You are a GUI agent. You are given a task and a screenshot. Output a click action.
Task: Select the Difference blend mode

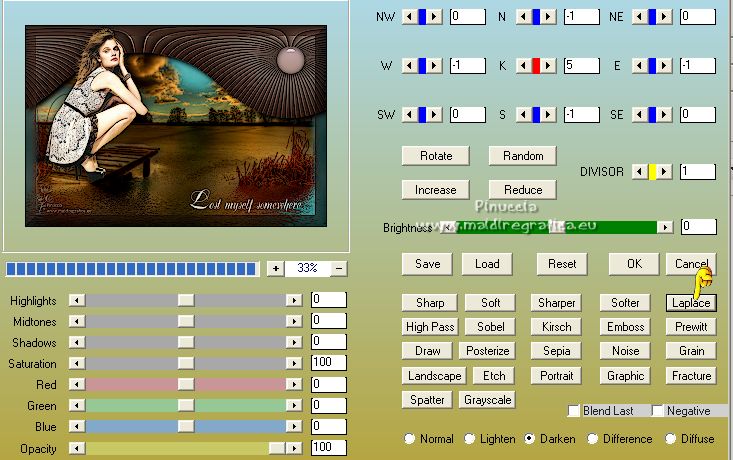click(x=592, y=438)
